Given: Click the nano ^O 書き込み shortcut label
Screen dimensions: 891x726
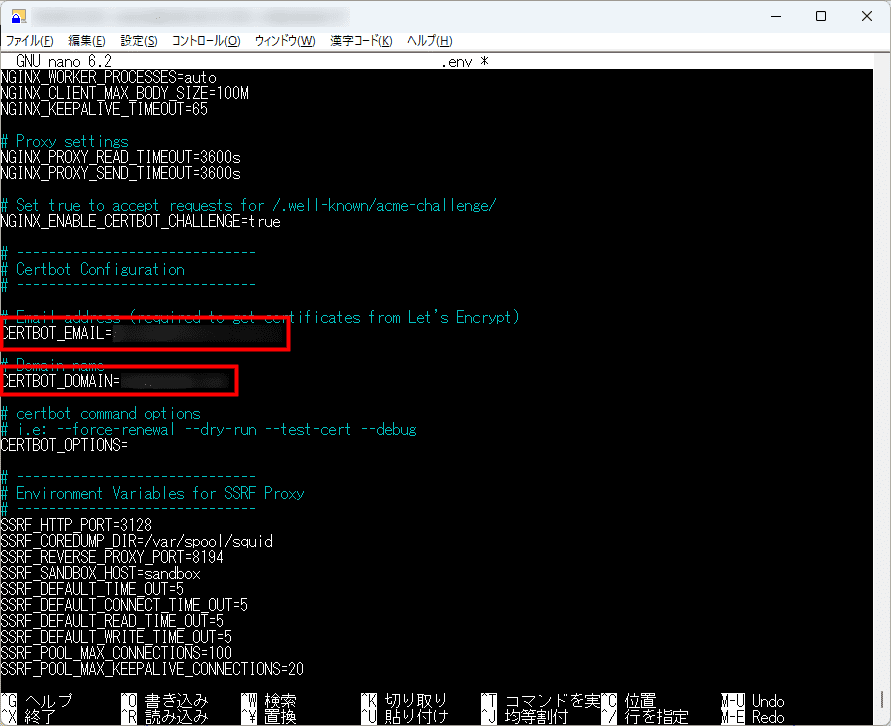Looking at the screenshot, I should pyautogui.click(x=164, y=701).
